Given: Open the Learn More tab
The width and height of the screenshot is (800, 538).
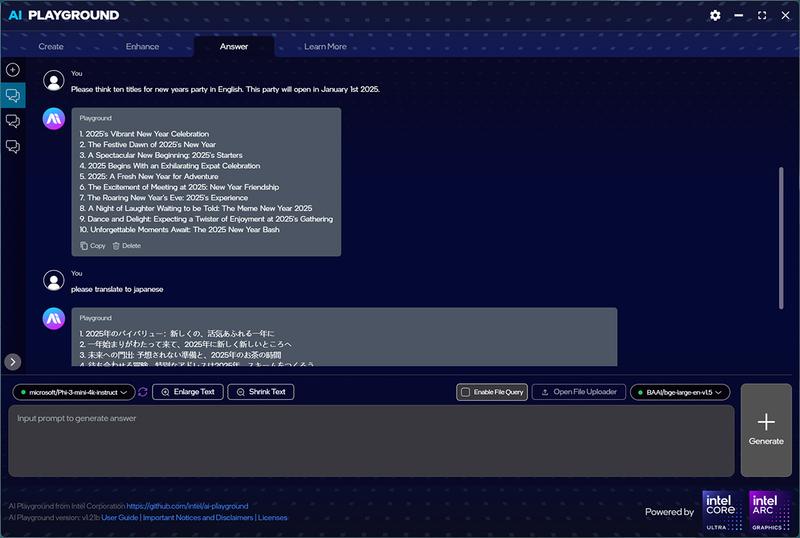Looking at the screenshot, I should (x=326, y=46).
